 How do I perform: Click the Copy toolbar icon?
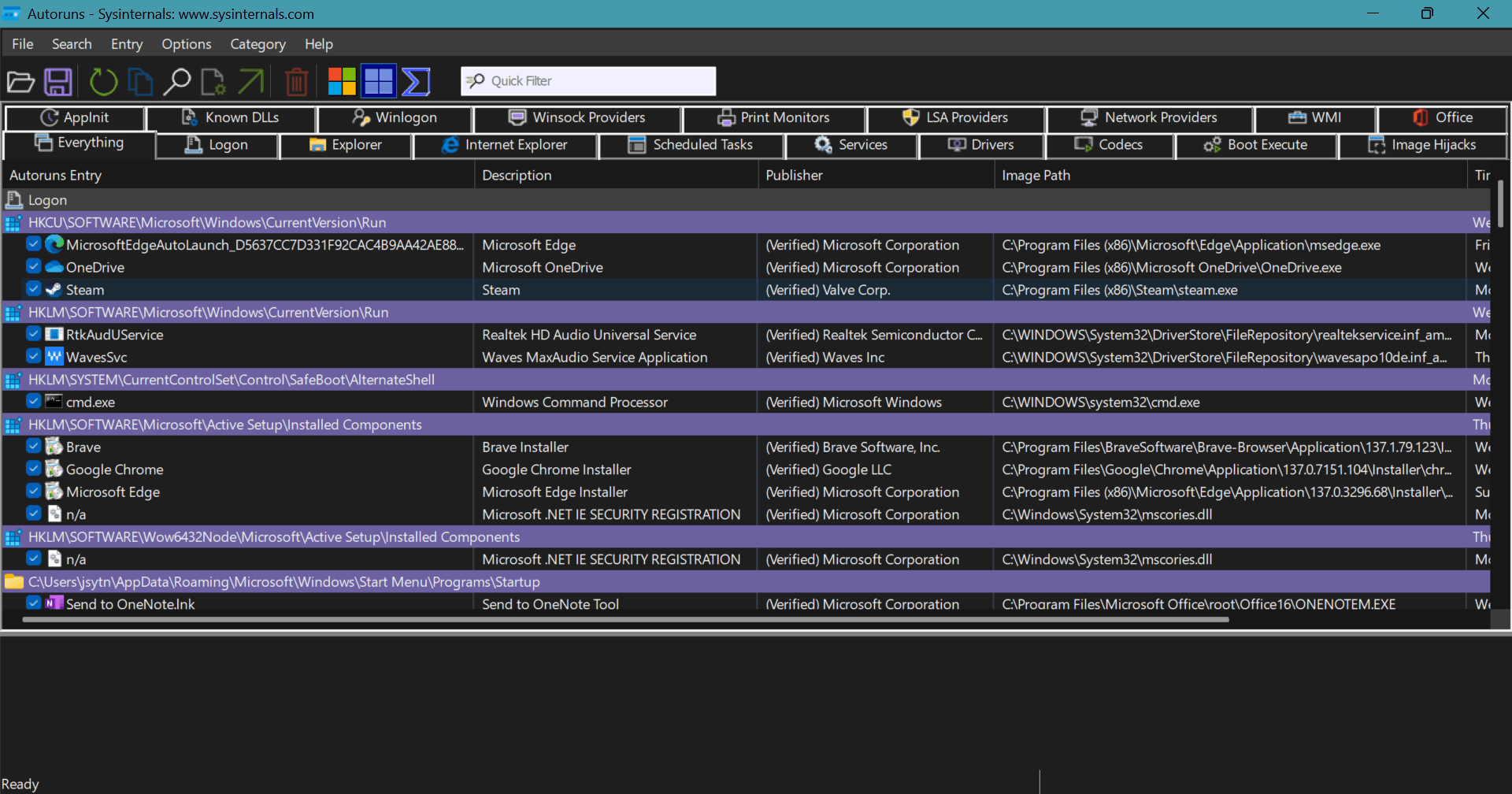pos(140,81)
